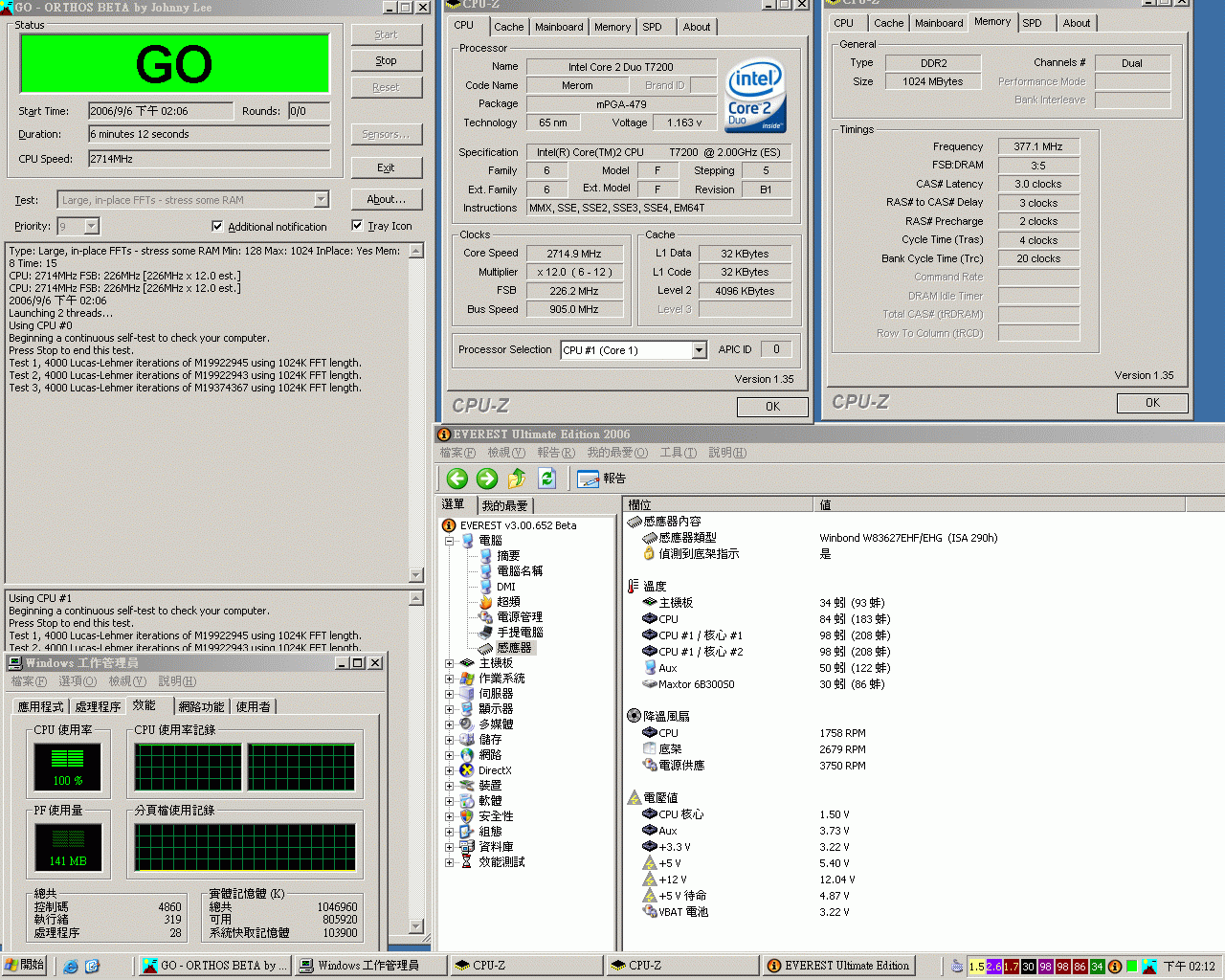Open the 工具 menu in EVEREST
Viewport: 1225px width, 980px height.
(678, 453)
